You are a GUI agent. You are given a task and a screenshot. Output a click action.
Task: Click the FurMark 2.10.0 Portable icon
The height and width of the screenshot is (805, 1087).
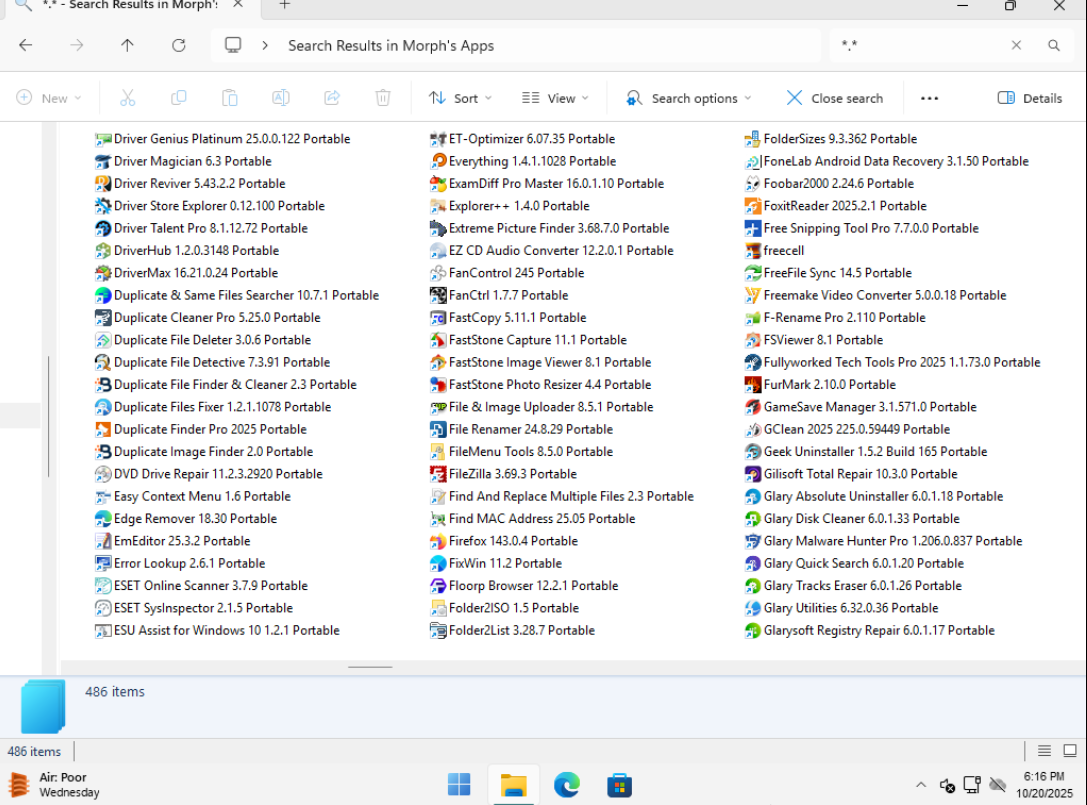pyautogui.click(x=754, y=385)
